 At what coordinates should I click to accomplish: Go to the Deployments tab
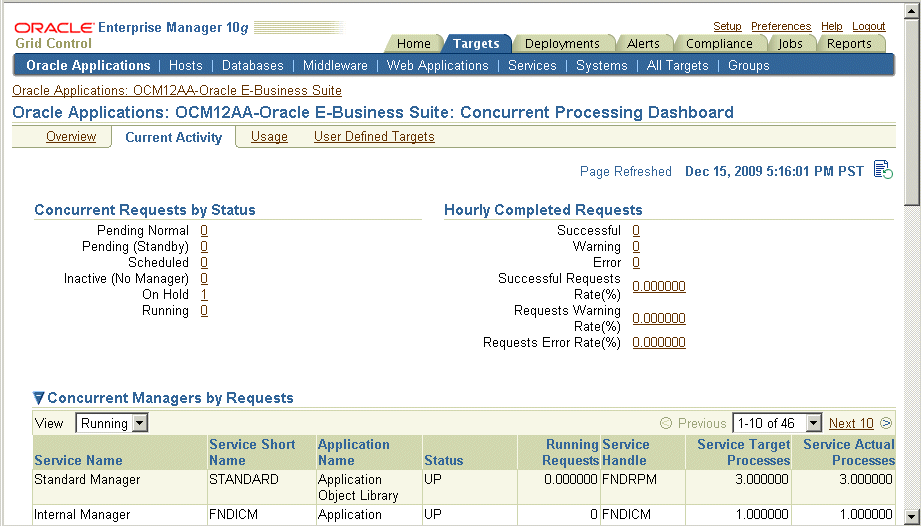(562, 43)
